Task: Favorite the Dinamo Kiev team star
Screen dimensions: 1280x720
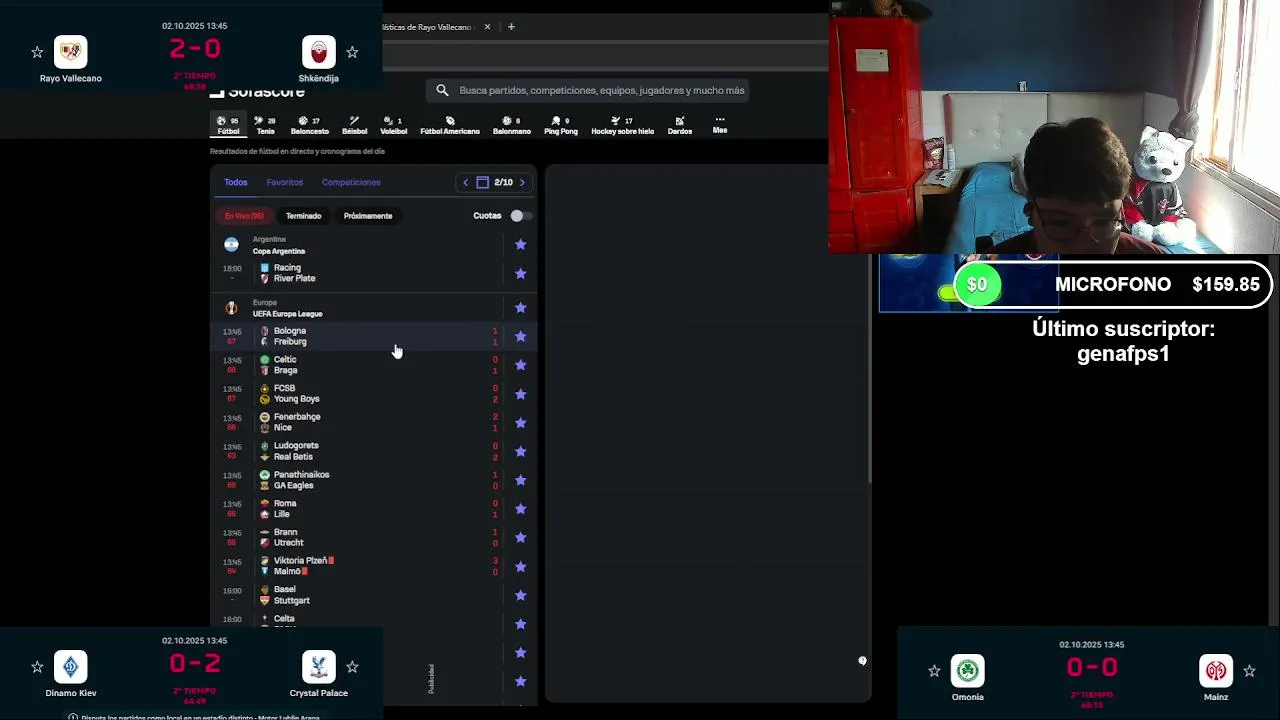Action: (x=37, y=667)
